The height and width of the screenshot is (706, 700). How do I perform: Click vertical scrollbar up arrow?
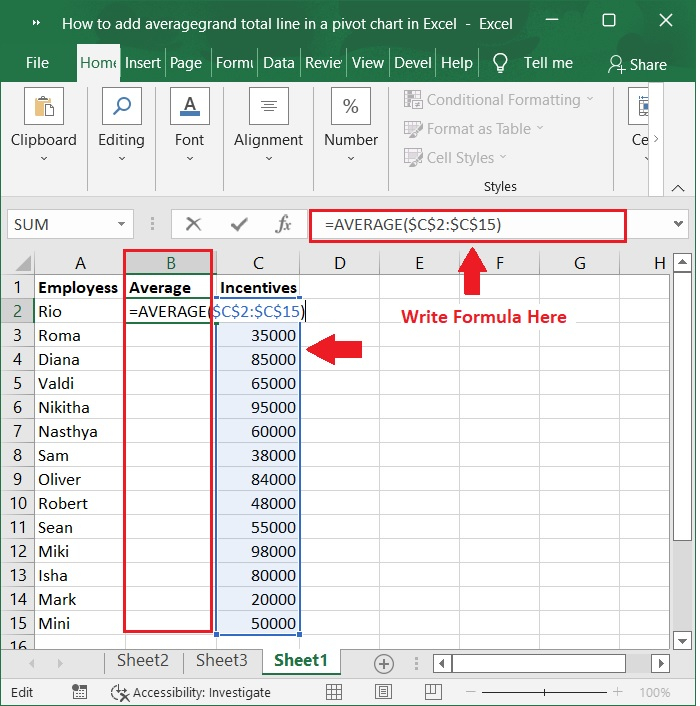point(682,262)
